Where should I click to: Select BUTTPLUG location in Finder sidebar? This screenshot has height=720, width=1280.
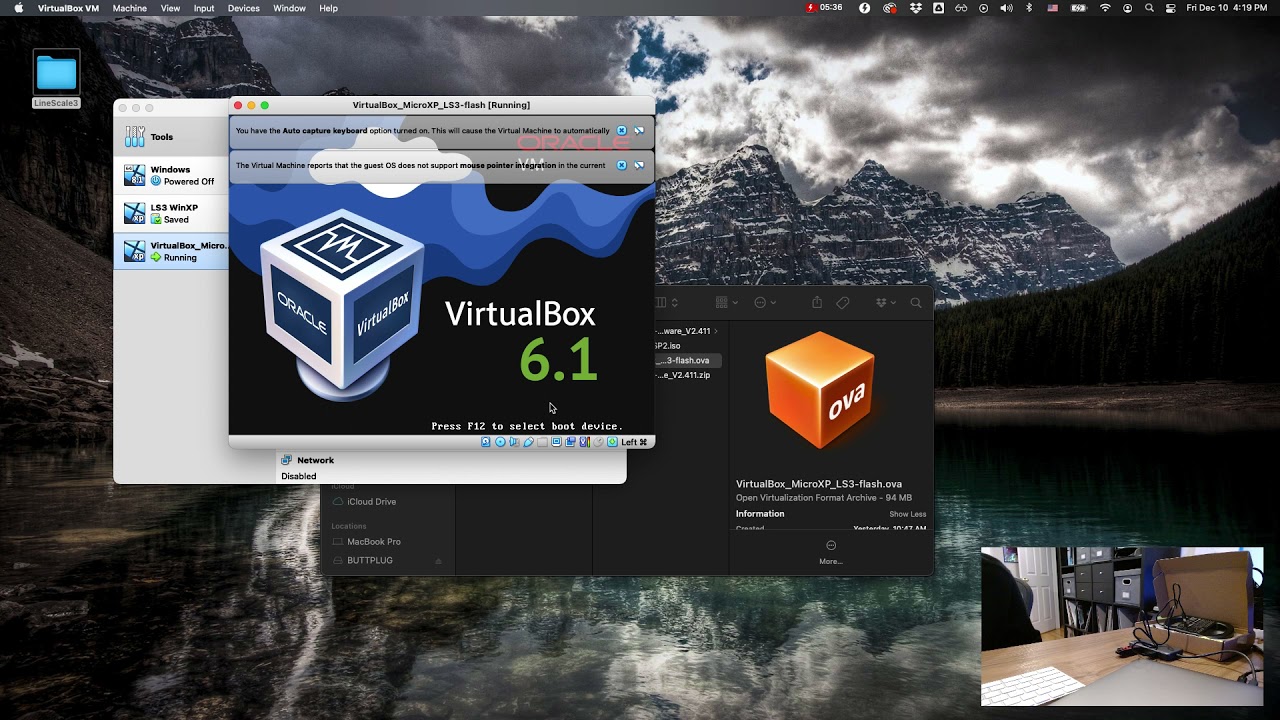(x=362, y=561)
